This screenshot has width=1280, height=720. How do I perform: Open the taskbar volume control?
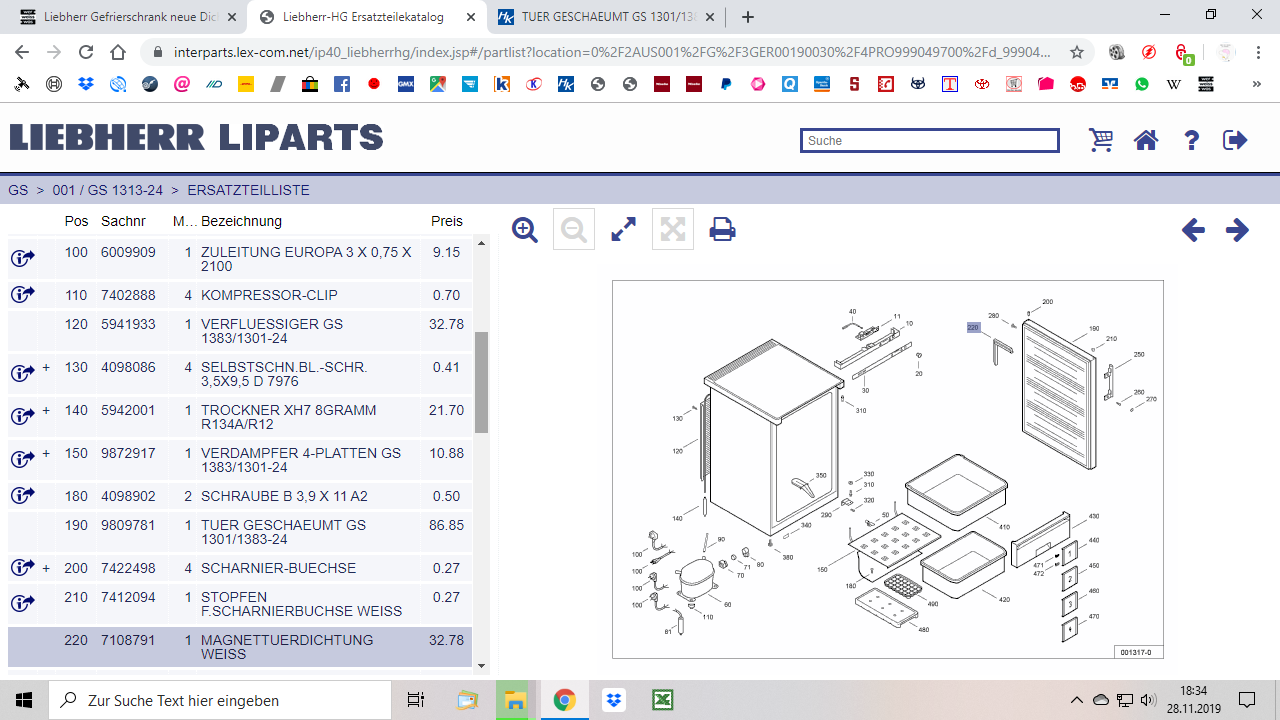[1148, 700]
